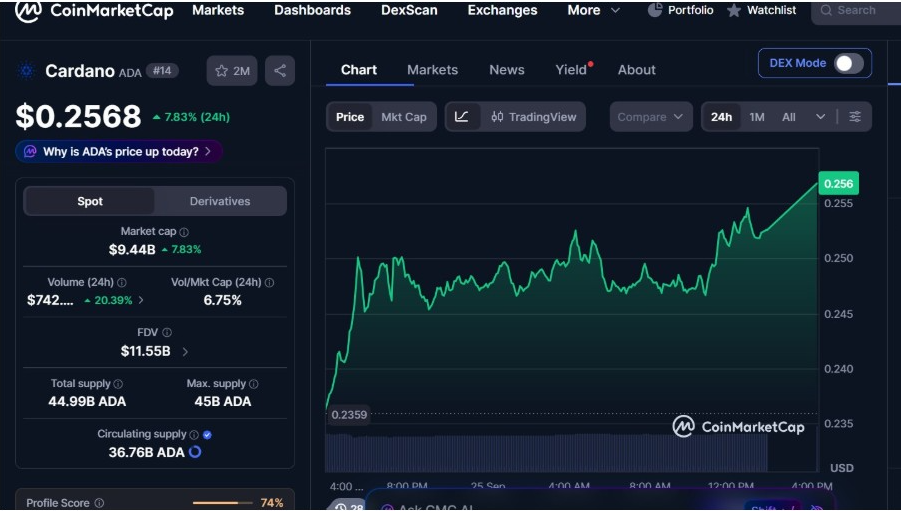Select Mkt Cap chart mode
The height and width of the screenshot is (511, 901).
tap(404, 117)
